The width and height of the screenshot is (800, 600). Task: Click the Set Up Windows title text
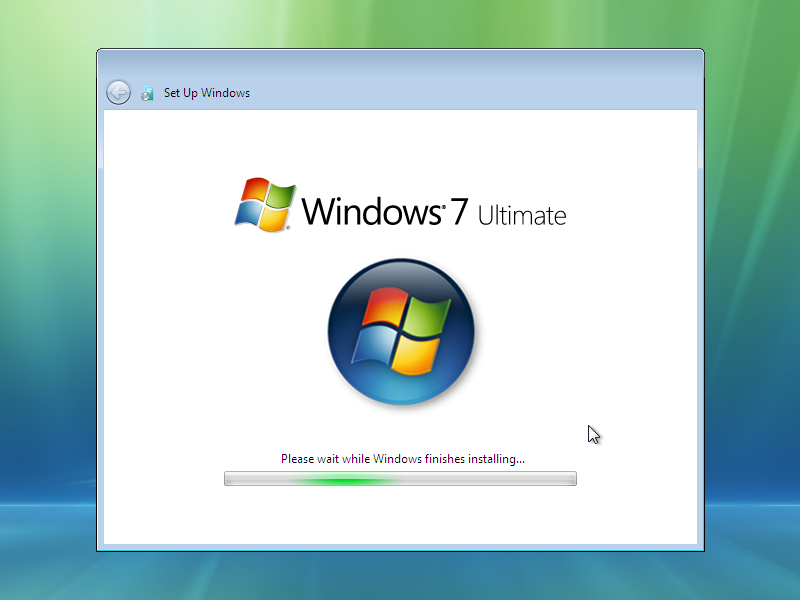207,93
